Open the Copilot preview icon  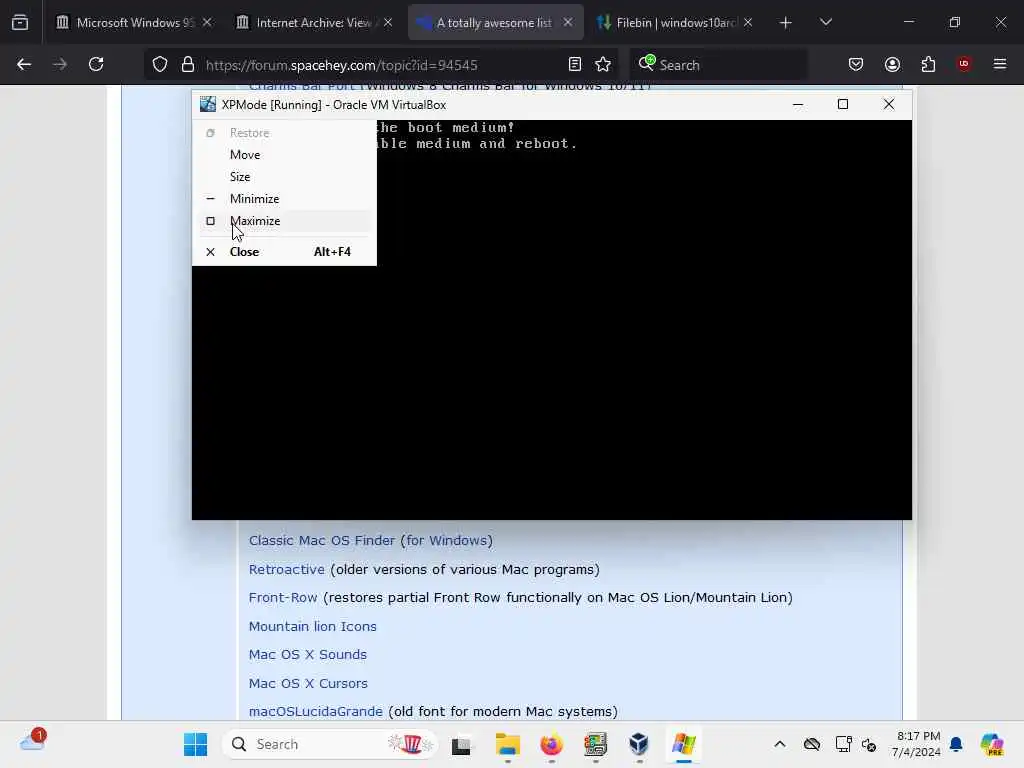(992, 744)
